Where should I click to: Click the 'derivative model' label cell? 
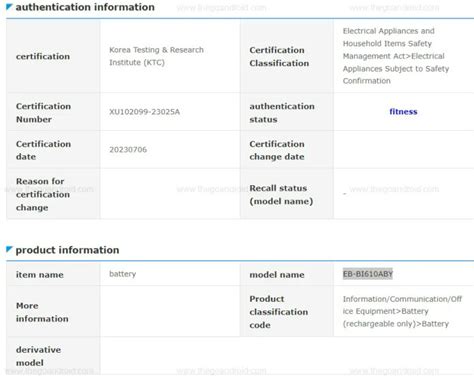[x=53, y=356]
